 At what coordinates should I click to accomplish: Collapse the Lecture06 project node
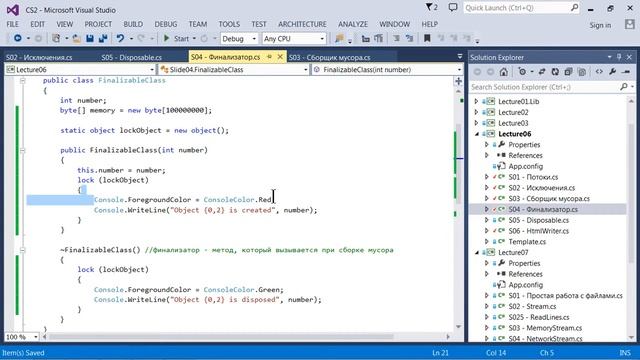coord(476,134)
